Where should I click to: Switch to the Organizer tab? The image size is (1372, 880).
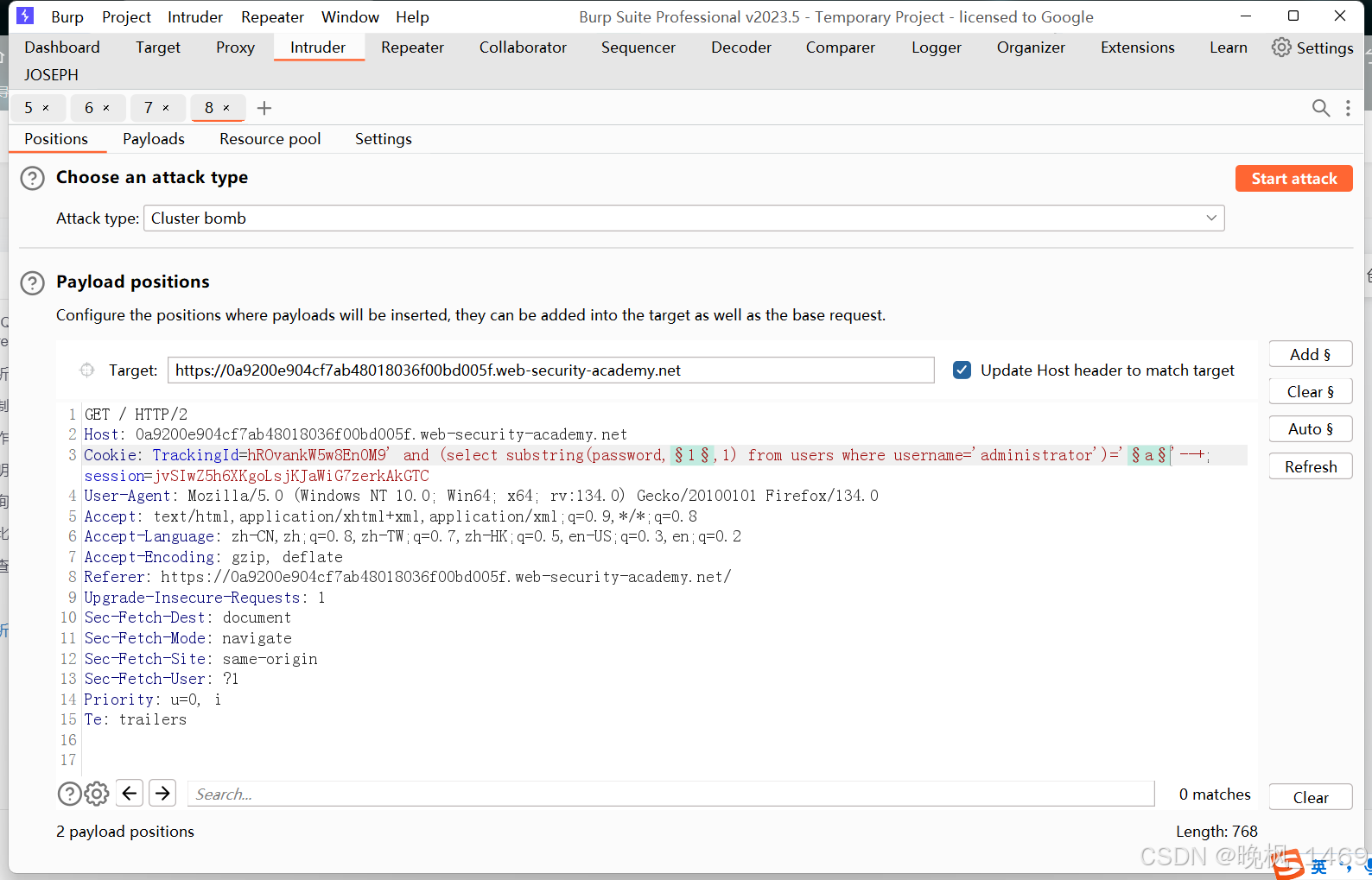1031,47
